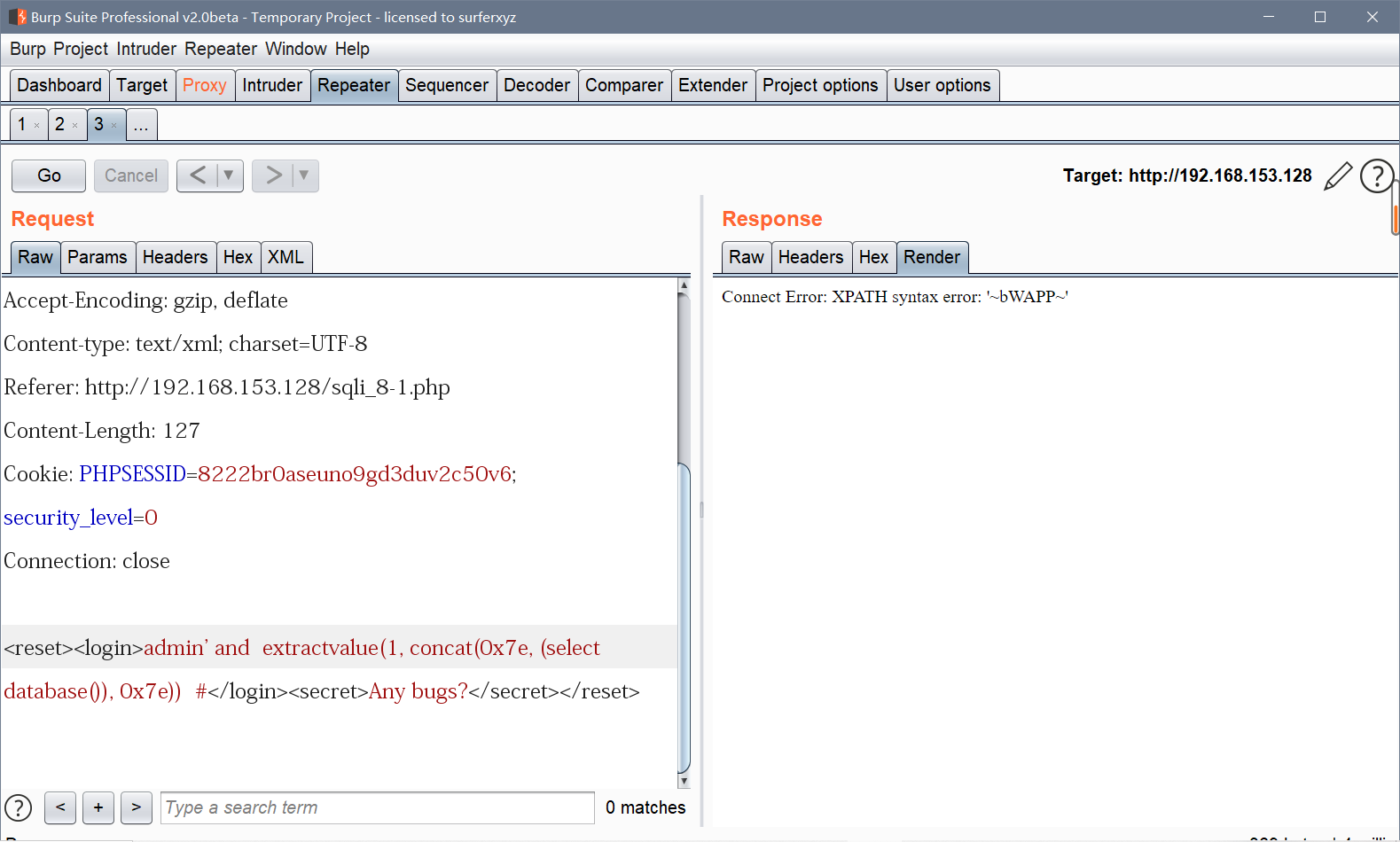Open the Intruder menu in menu bar
The image size is (1400, 842).
(x=146, y=49)
